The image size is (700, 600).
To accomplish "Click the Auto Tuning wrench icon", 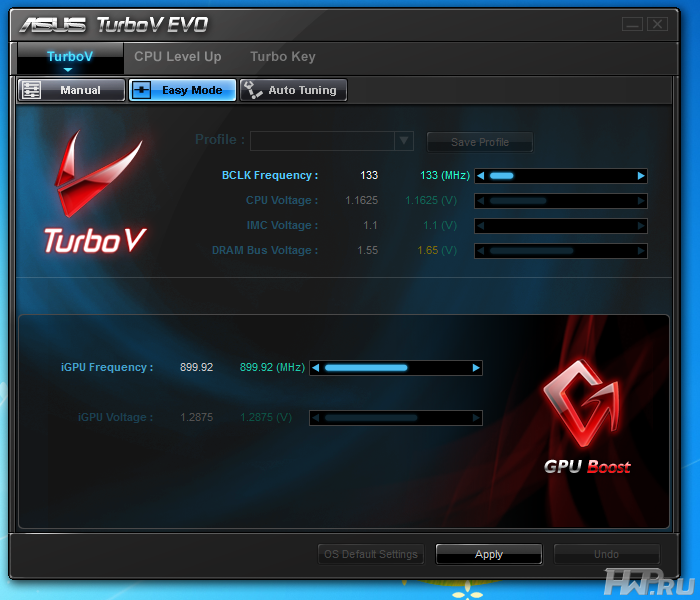I will click(x=253, y=90).
